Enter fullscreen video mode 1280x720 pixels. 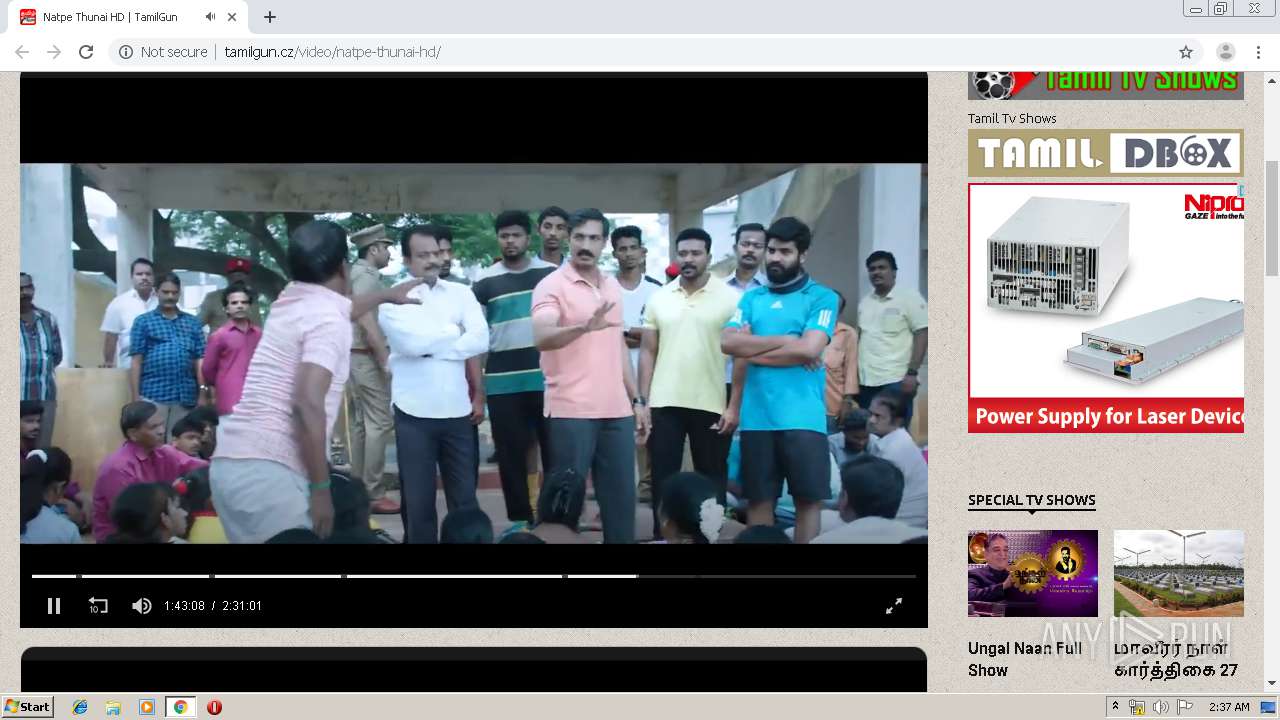[x=894, y=606]
